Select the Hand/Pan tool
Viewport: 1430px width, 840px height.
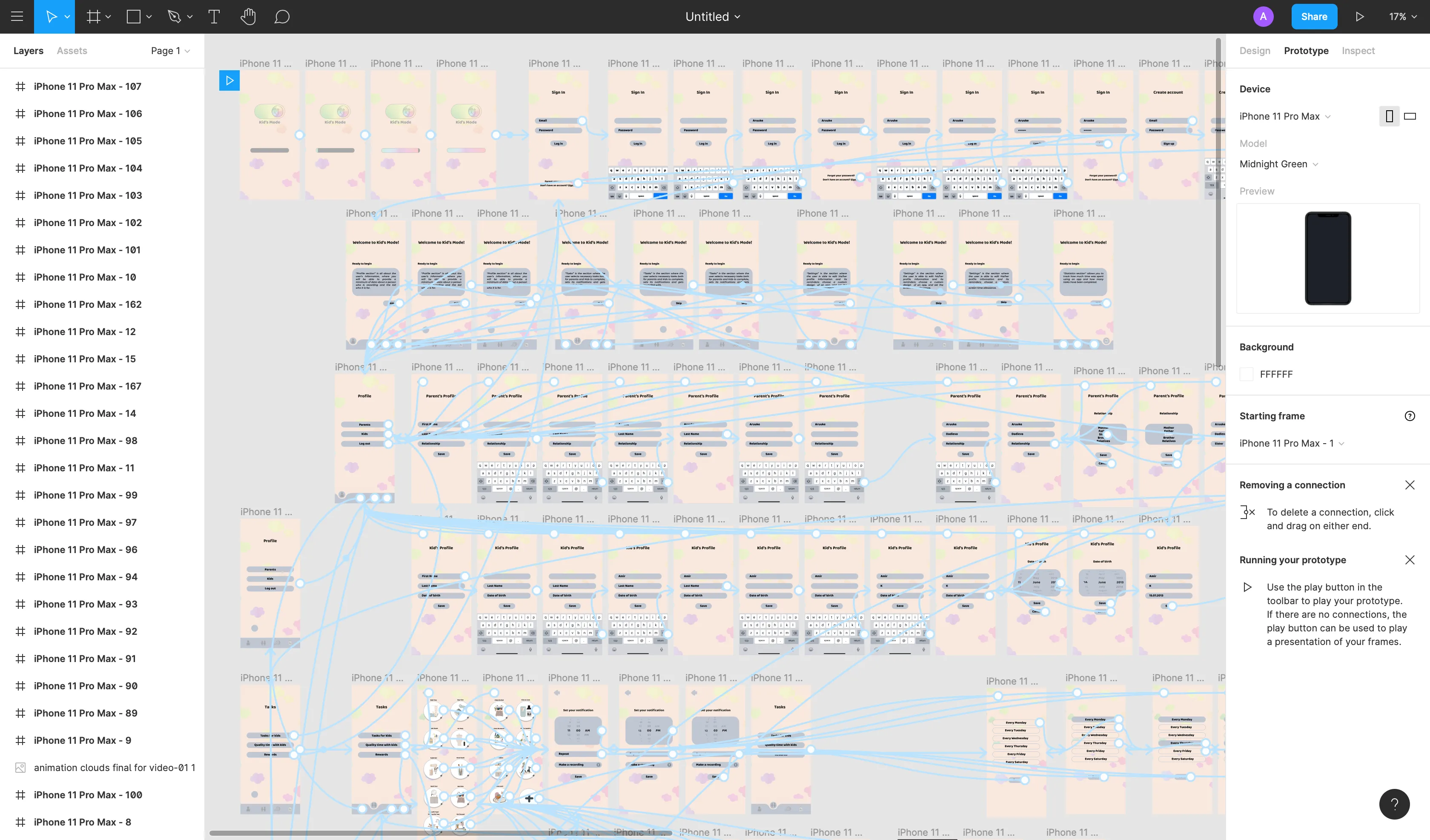coord(248,16)
